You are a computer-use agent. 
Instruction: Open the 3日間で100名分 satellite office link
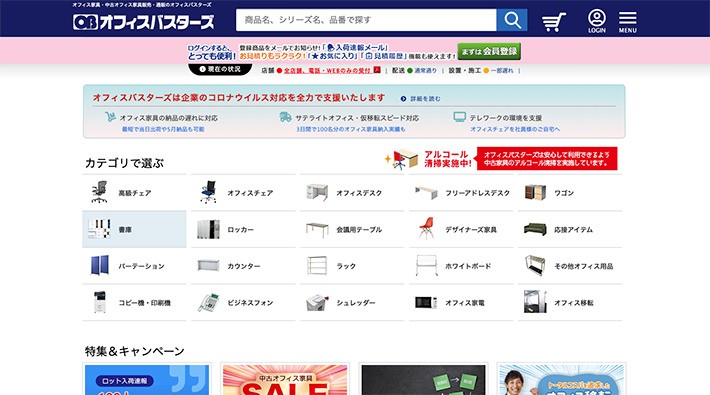coord(351,129)
